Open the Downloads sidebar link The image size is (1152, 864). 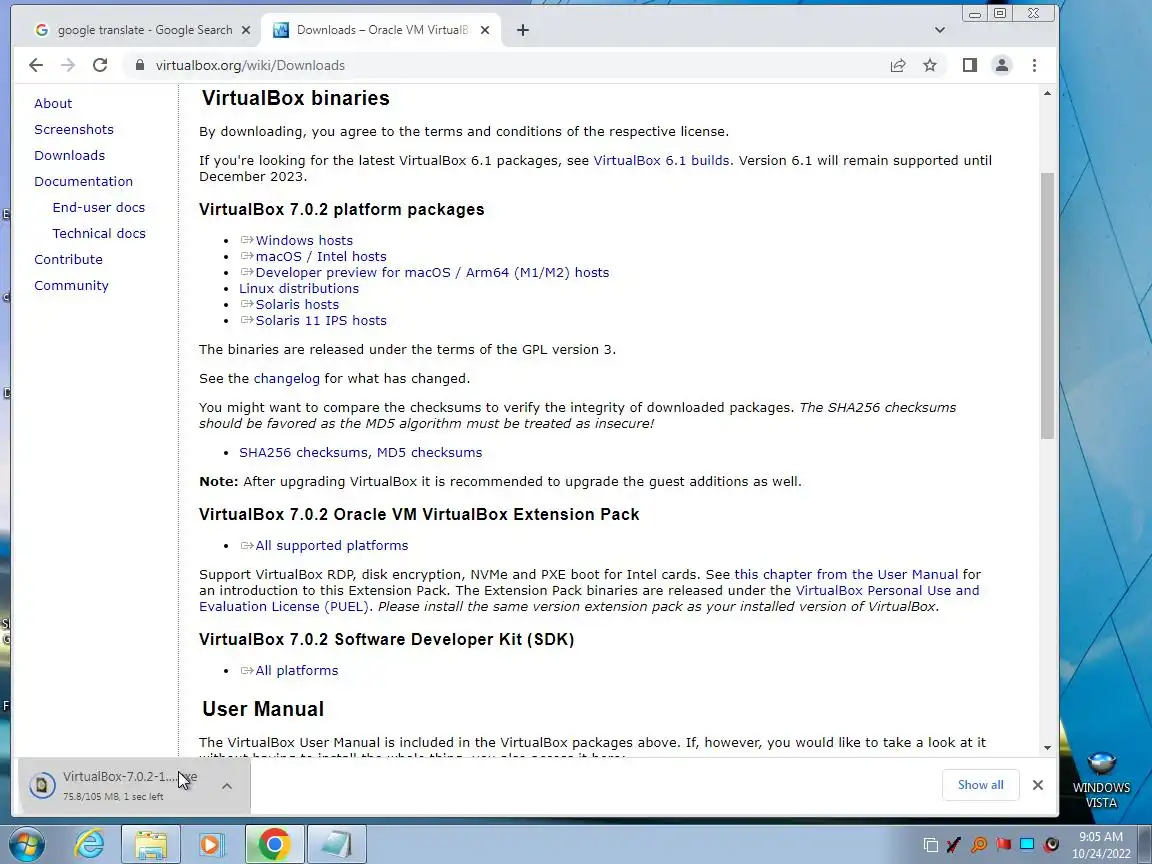pos(69,156)
